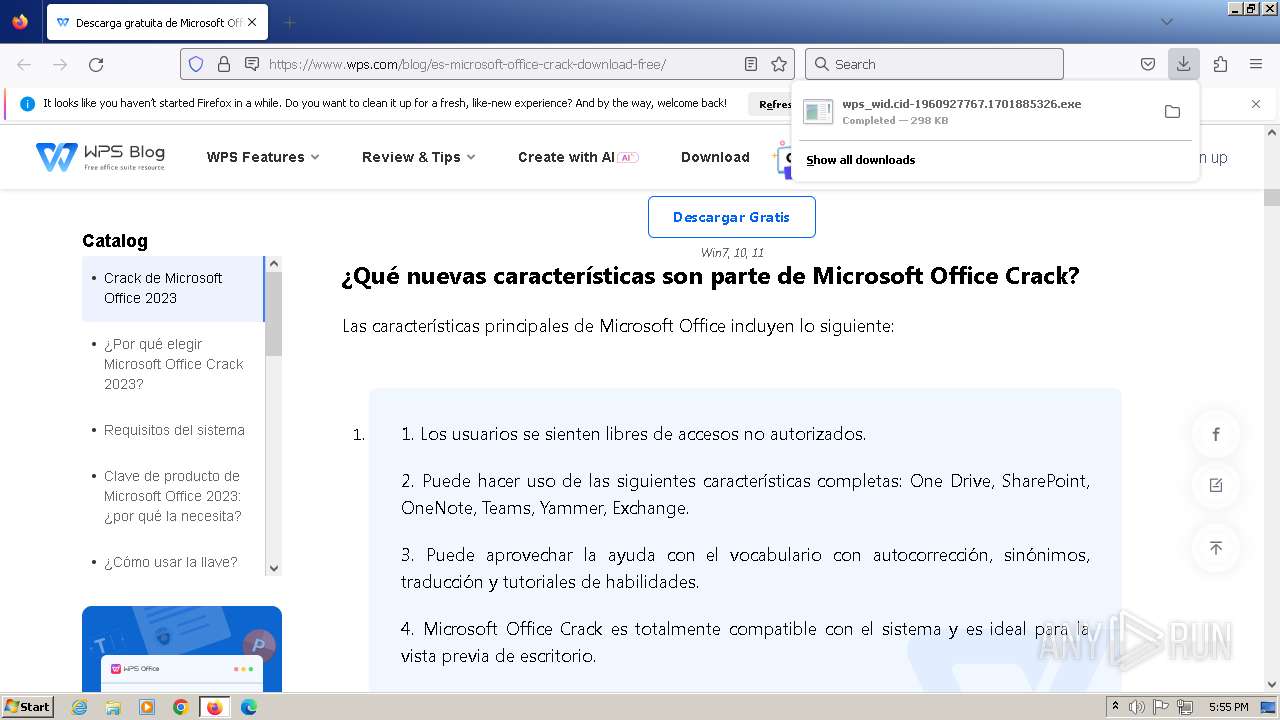Reload the page with the refresh icon

[x=96, y=64]
